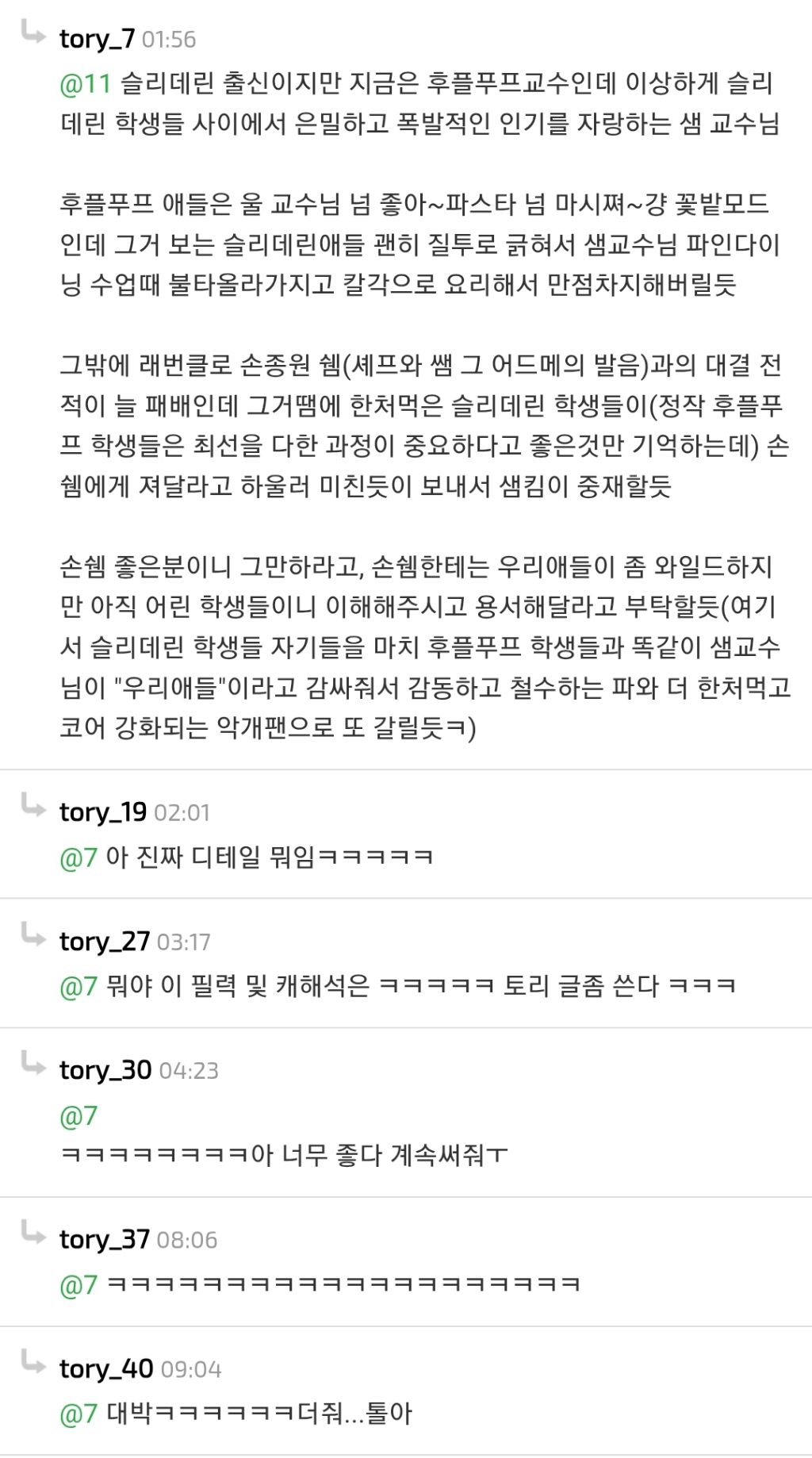Click the 09:04 timestamp on tory_40's comment
The width and height of the screenshot is (812, 1458).
pos(191,1370)
